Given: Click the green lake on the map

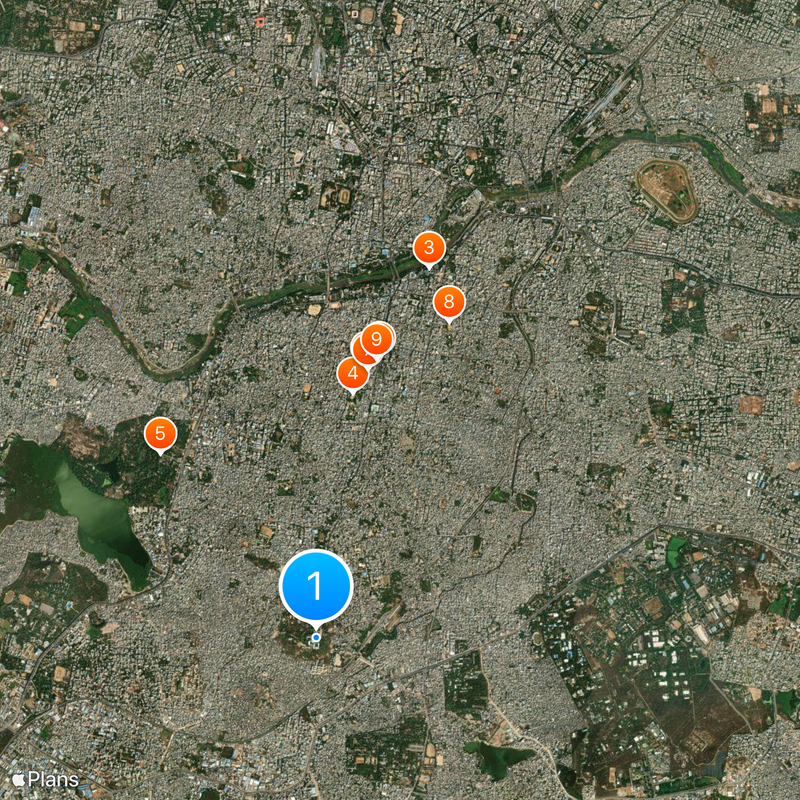Looking at the screenshot, I should tap(97, 515).
